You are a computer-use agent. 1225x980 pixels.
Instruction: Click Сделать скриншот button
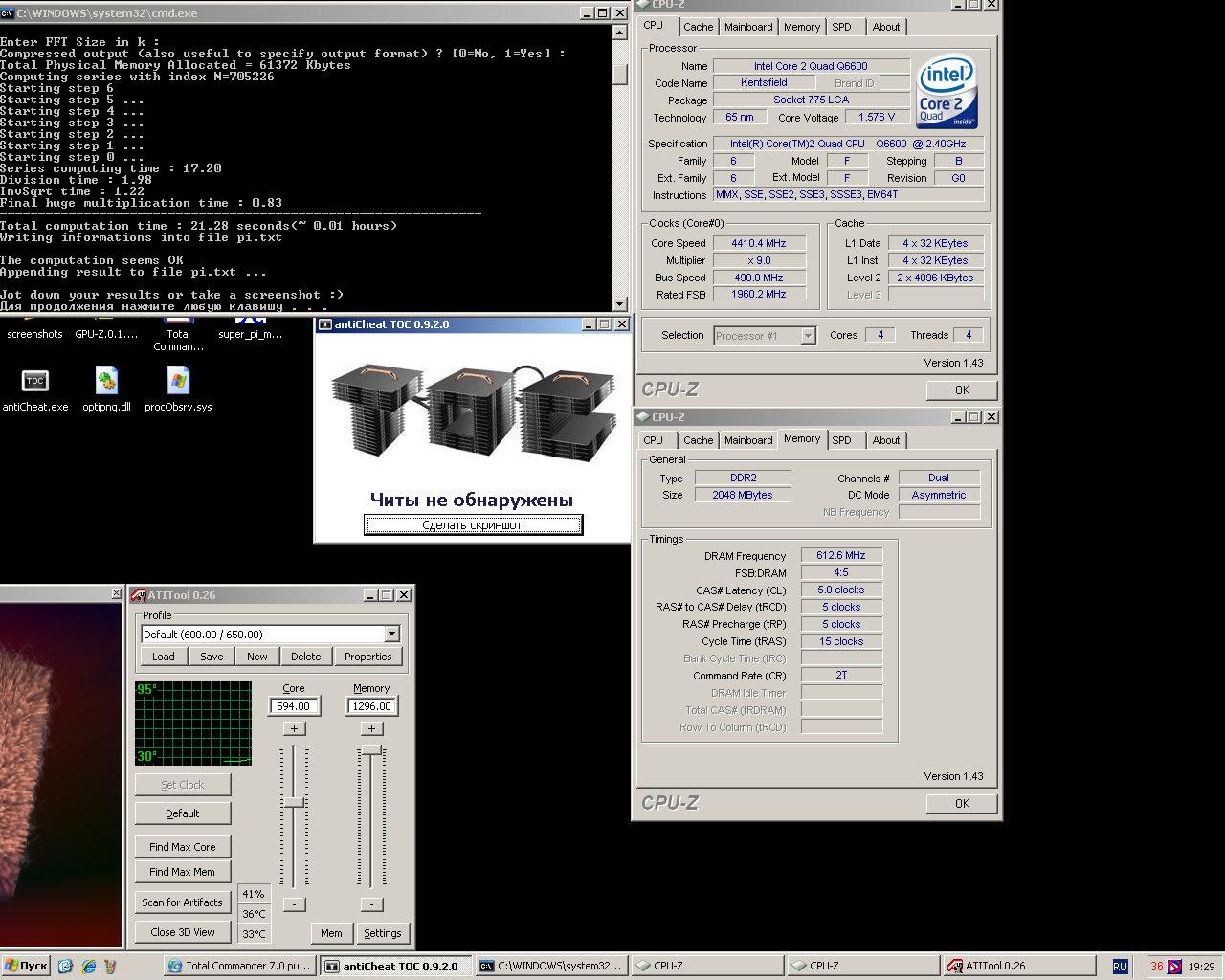click(x=473, y=524)
